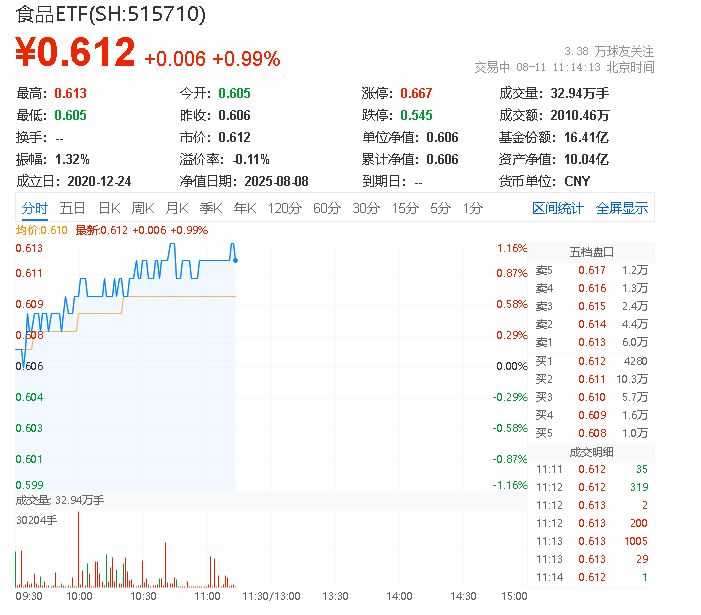Click the 最高 value 0.613
The image size is (701, 615).
pyautogui.click(x=70, y=93)
